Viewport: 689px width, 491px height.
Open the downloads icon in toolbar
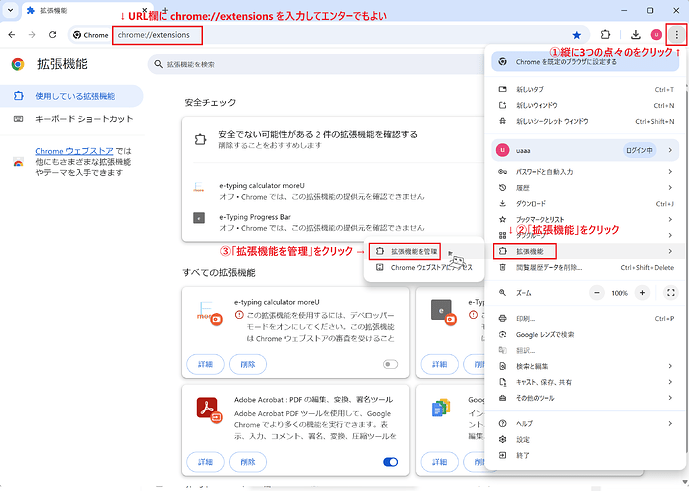pos(635,35)
